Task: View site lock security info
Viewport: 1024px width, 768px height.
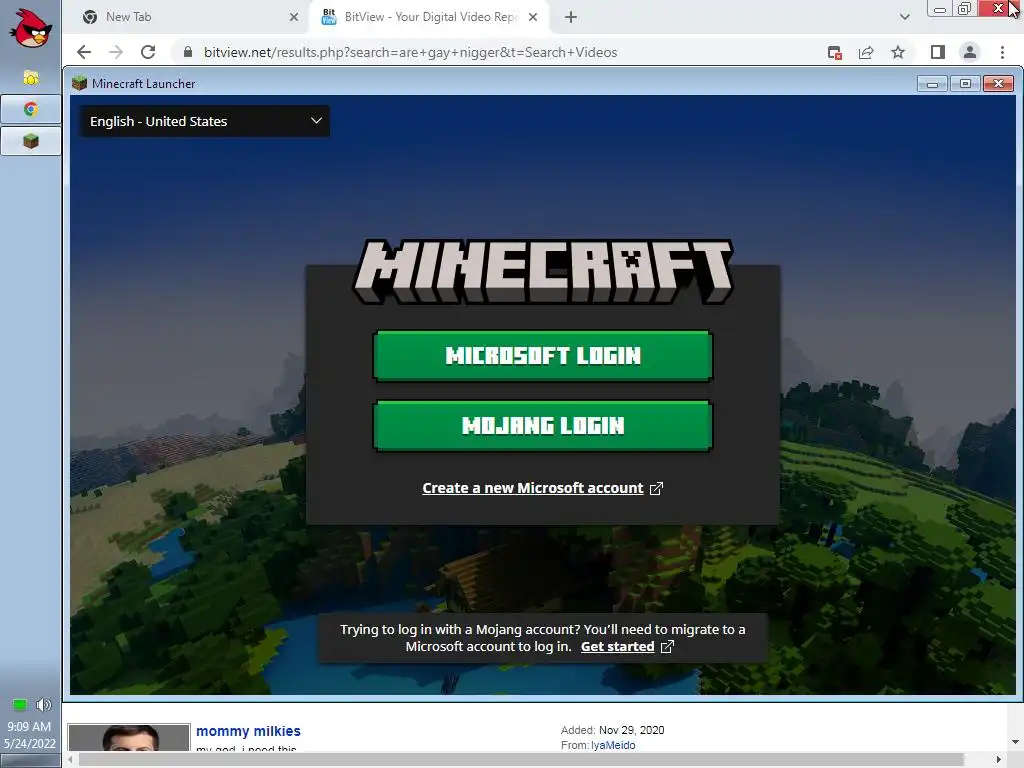Action: [188, 52]
